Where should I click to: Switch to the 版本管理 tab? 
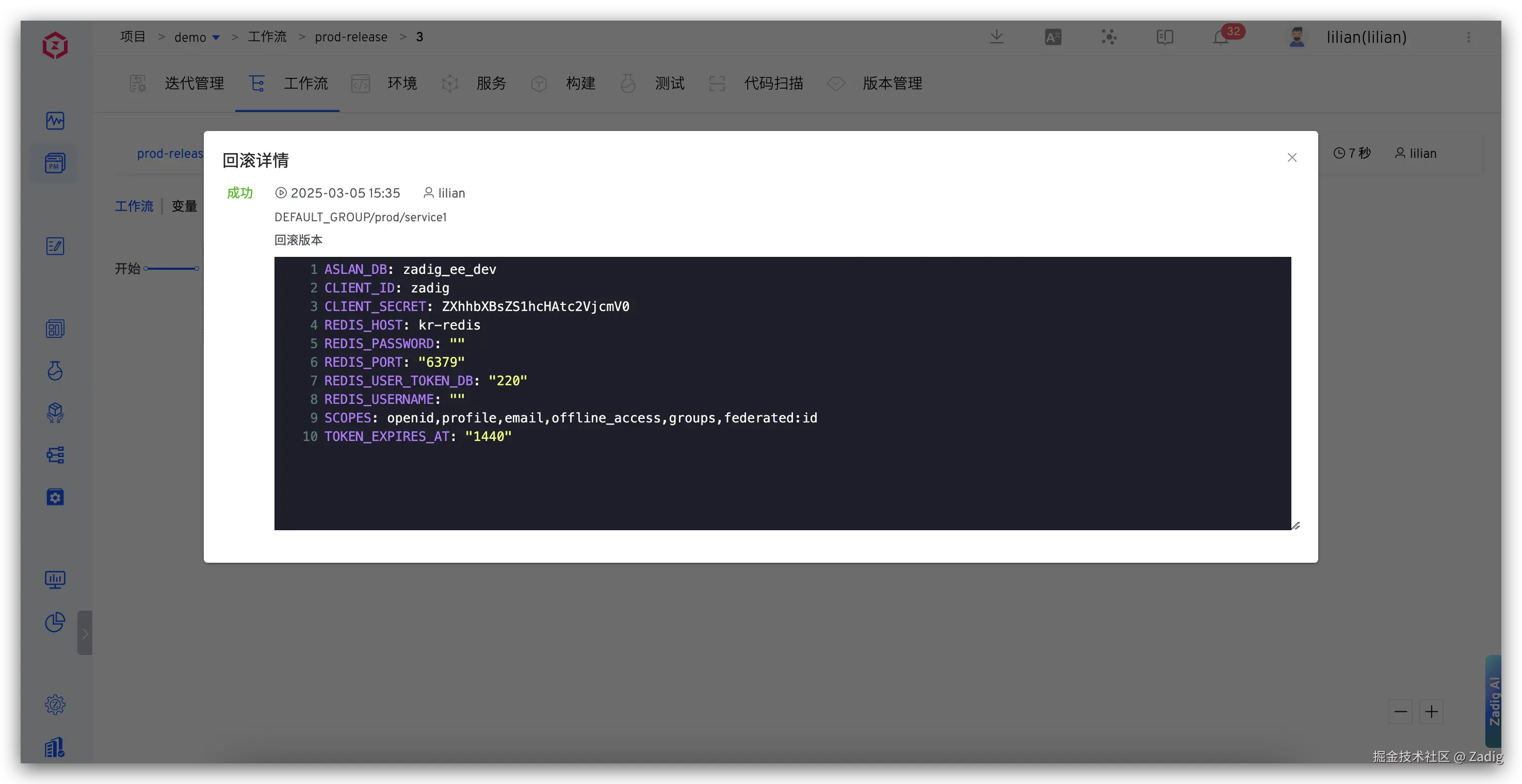(x=892, y=84)
